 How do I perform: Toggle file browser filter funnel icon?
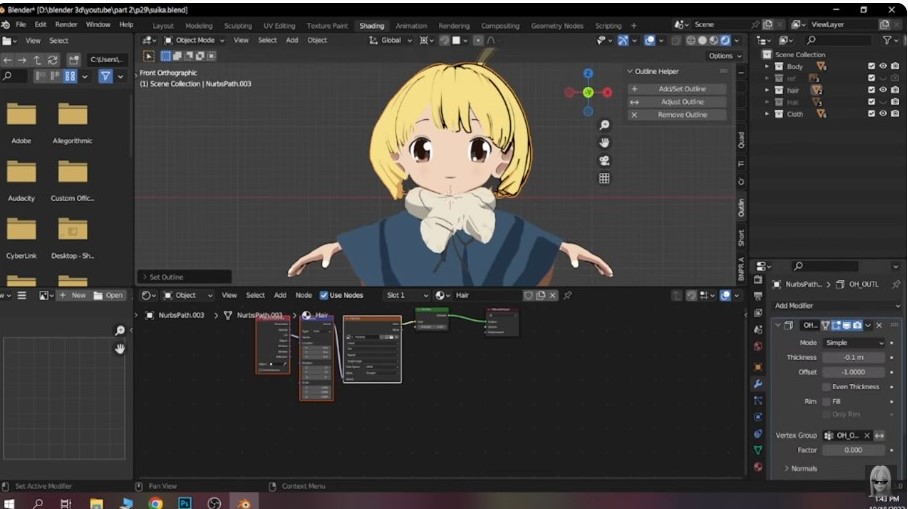coord(105,76)
